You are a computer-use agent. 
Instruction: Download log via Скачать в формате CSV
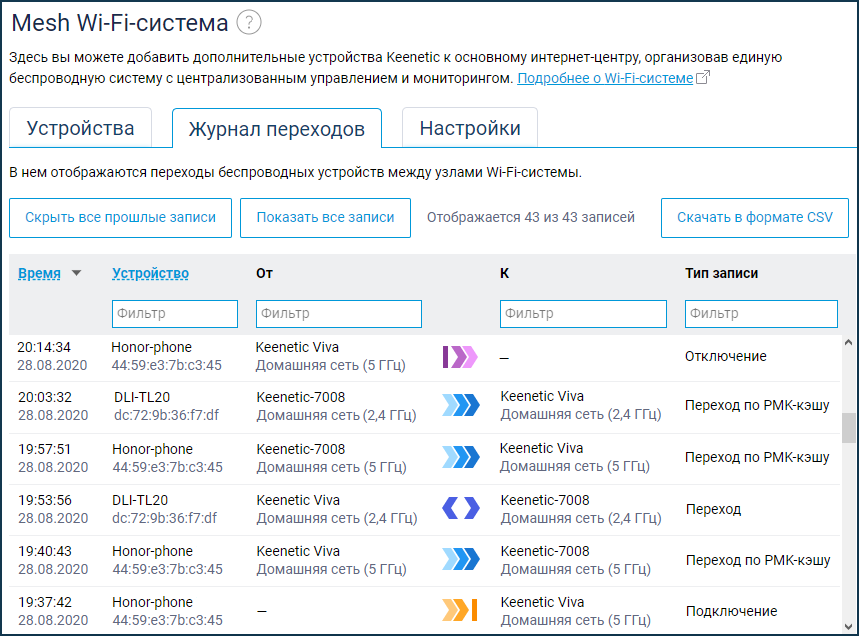pyautogui.click(x=755, y=217)
